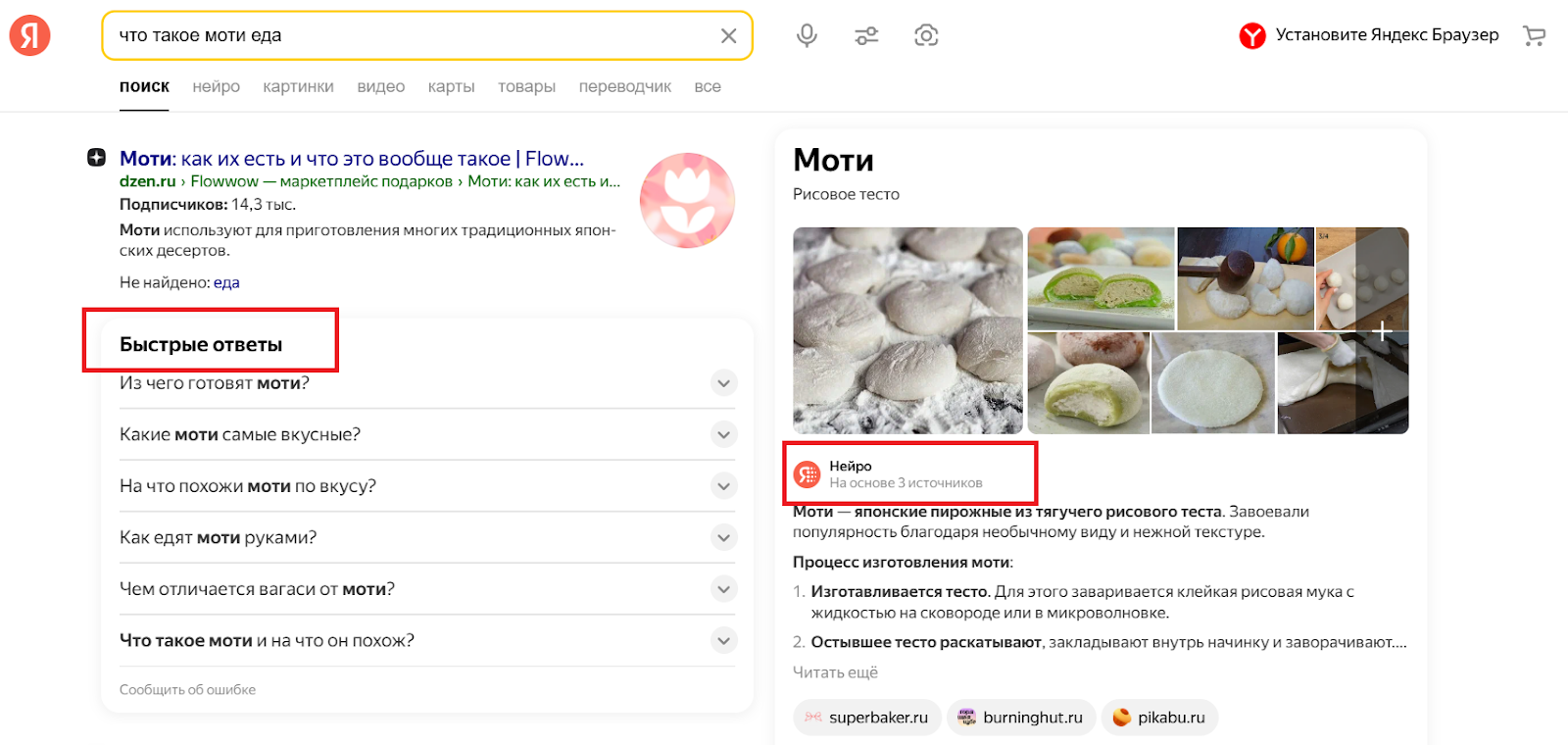Viewport: 1568px width, 745px height.
Task: Click the Yandex Browser logo icon
Action: click(1251, 36)
